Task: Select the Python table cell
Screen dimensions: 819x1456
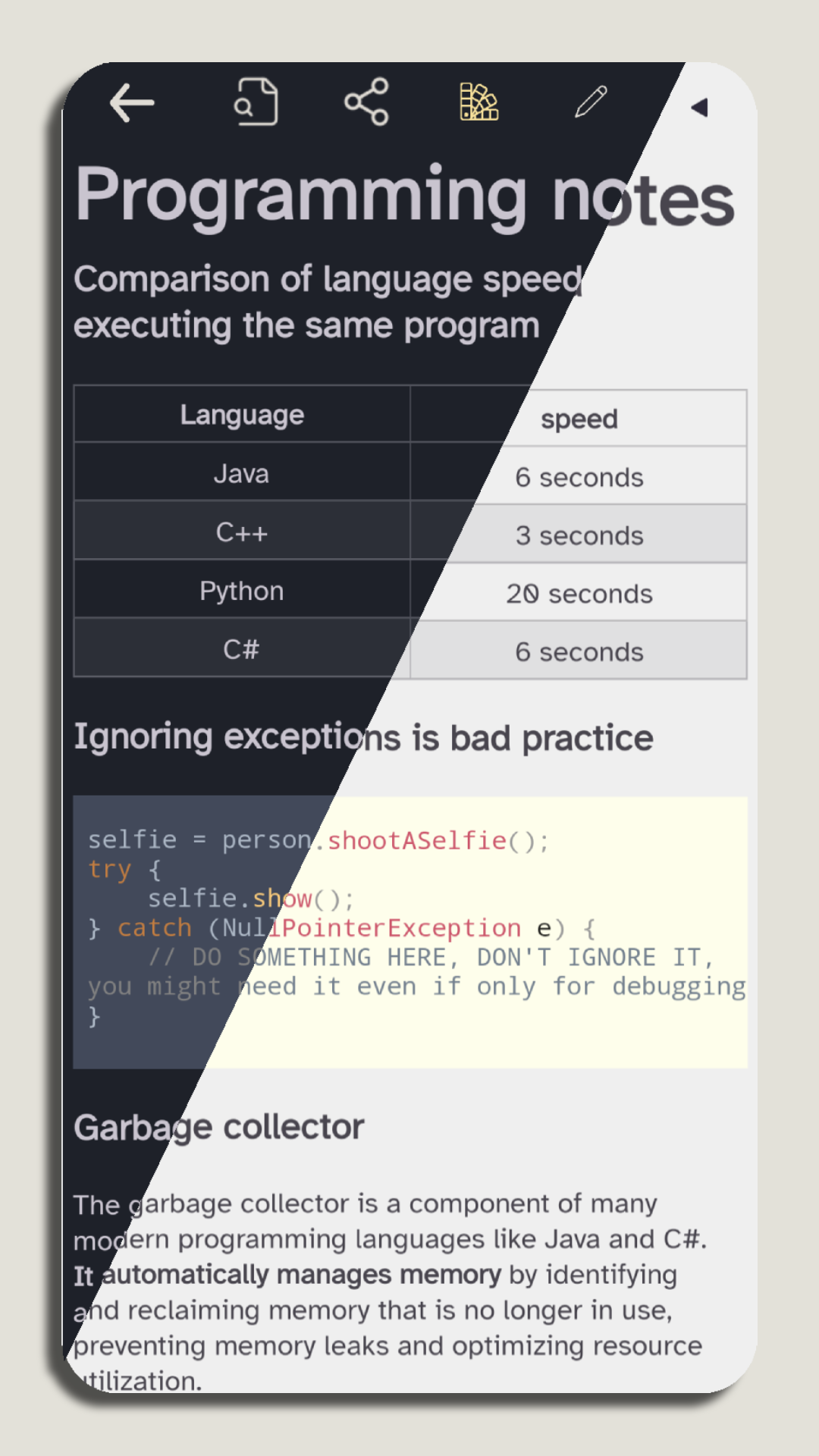Action: pyautogui.click(x=242, y=590)
